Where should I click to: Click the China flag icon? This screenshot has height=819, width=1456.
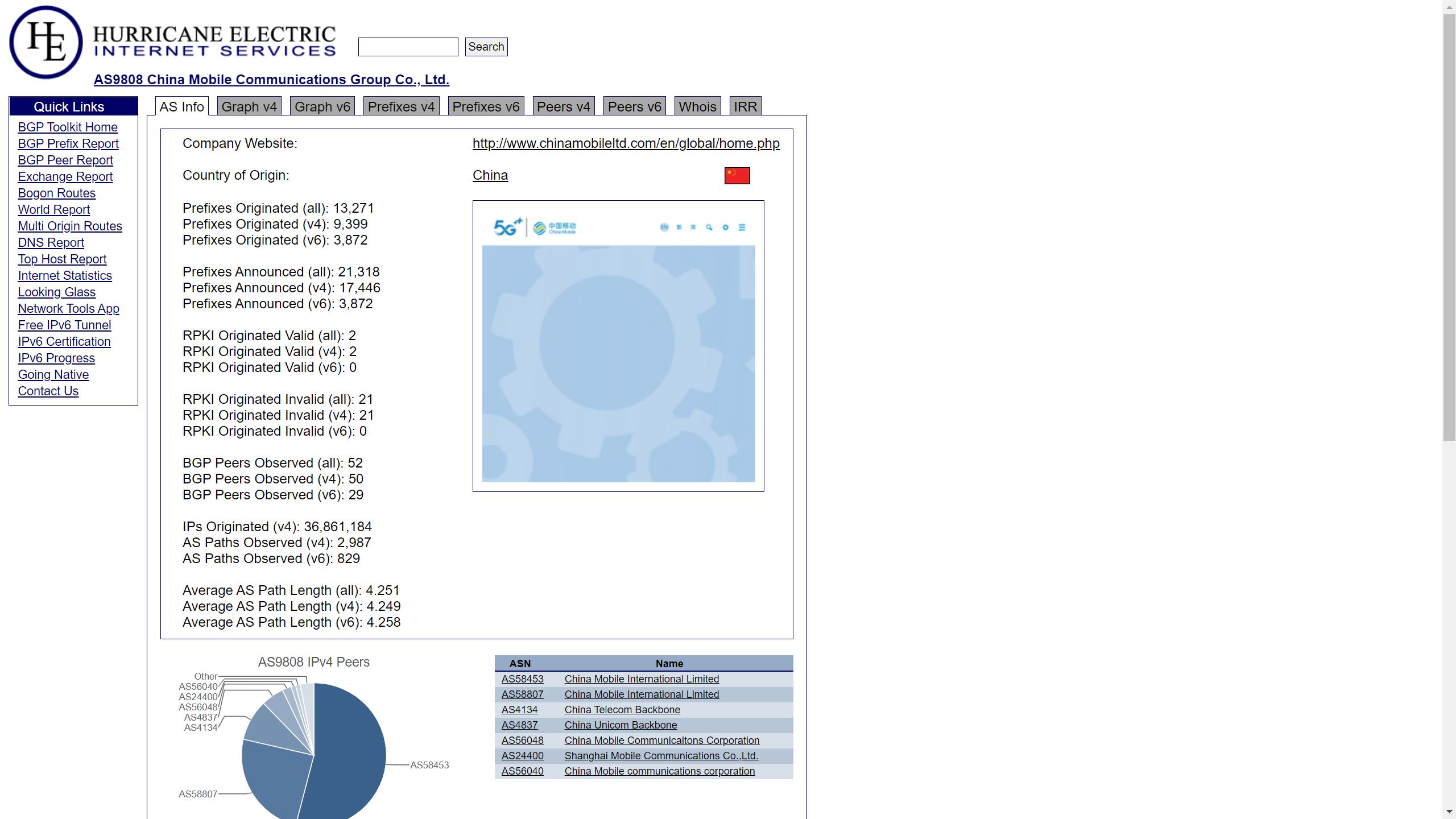(737, 176)
